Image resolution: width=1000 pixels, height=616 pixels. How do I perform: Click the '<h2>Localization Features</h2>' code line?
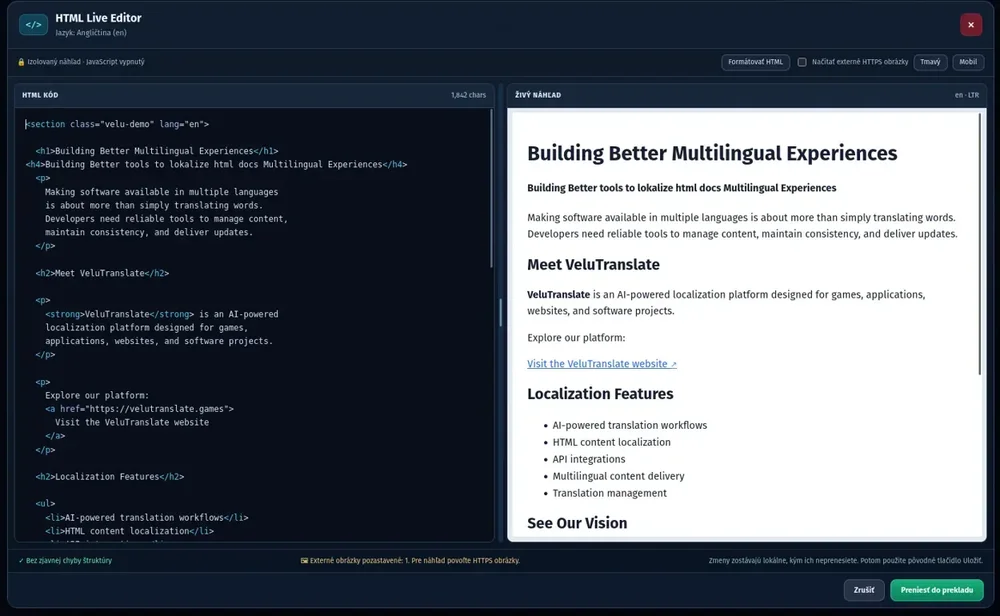(x=110, y=476)
